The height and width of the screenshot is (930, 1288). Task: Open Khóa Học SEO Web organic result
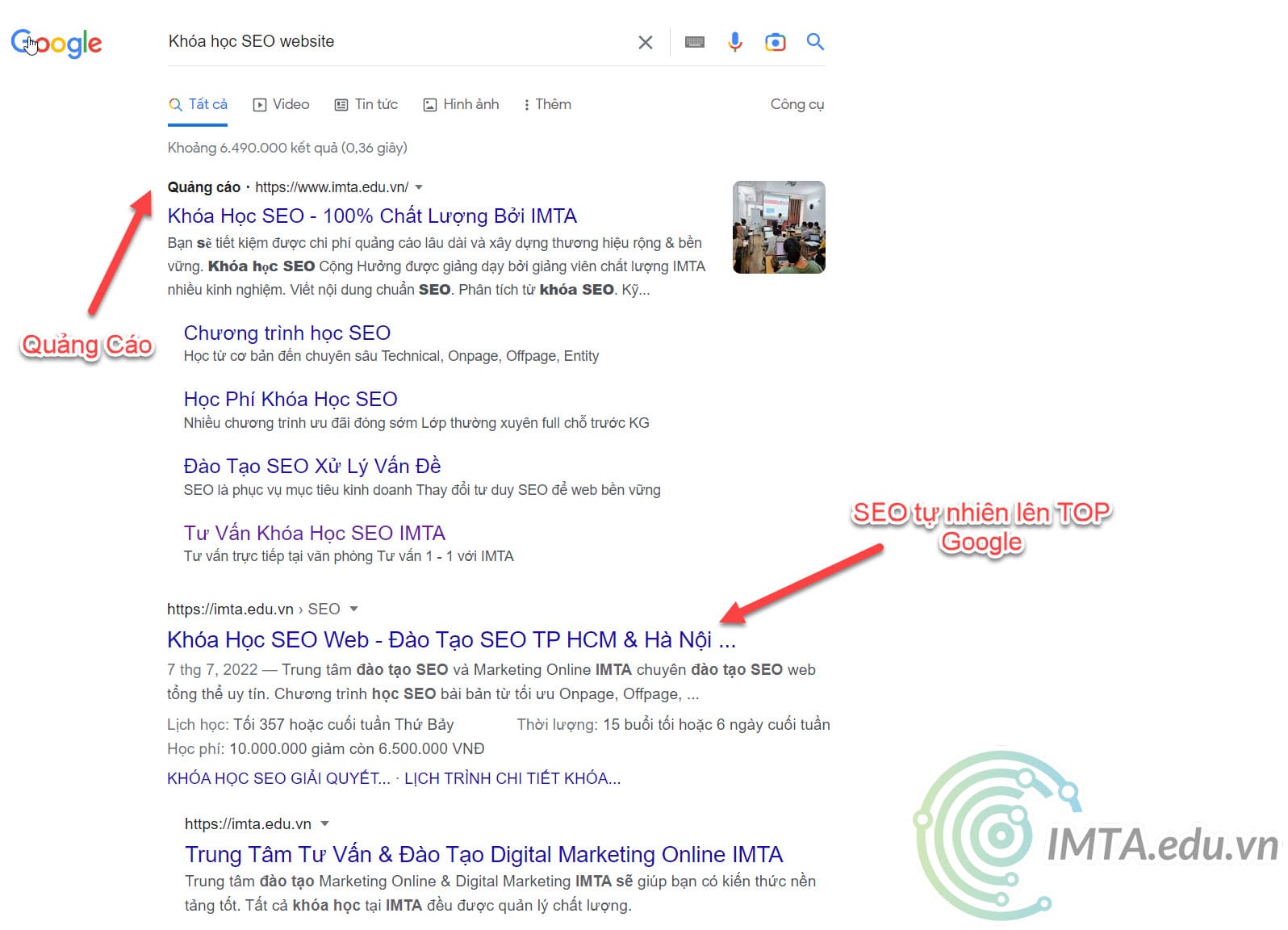[x=451, y=639]
